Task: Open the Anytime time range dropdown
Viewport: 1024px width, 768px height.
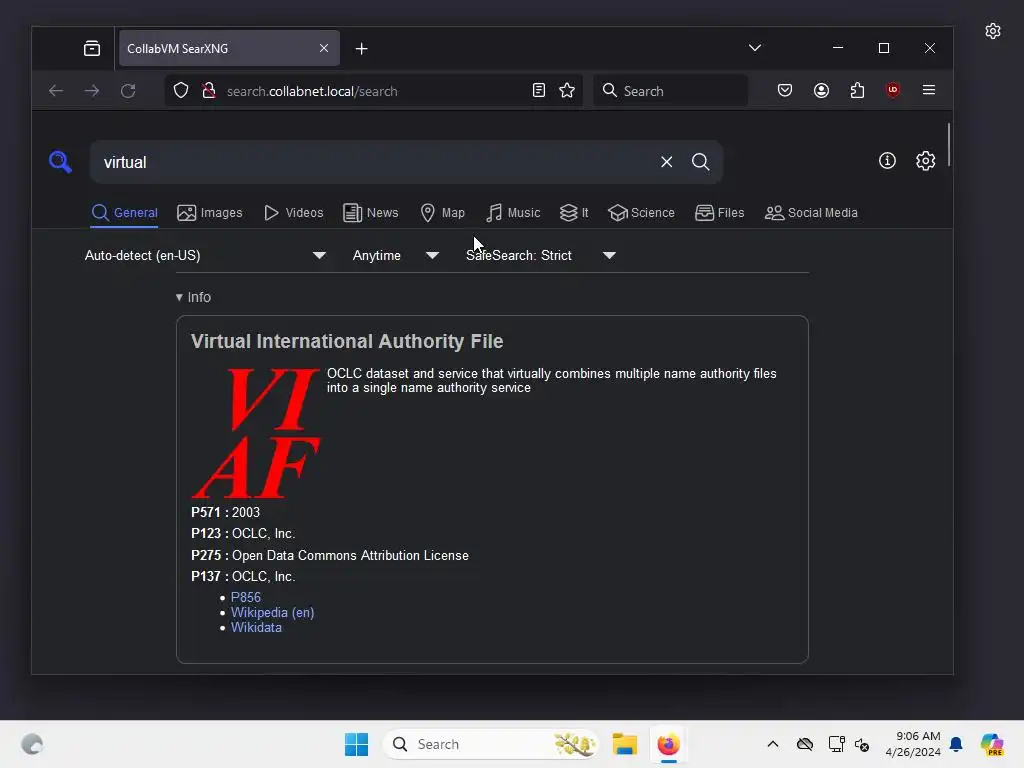Action: click(x=396, y=255)
